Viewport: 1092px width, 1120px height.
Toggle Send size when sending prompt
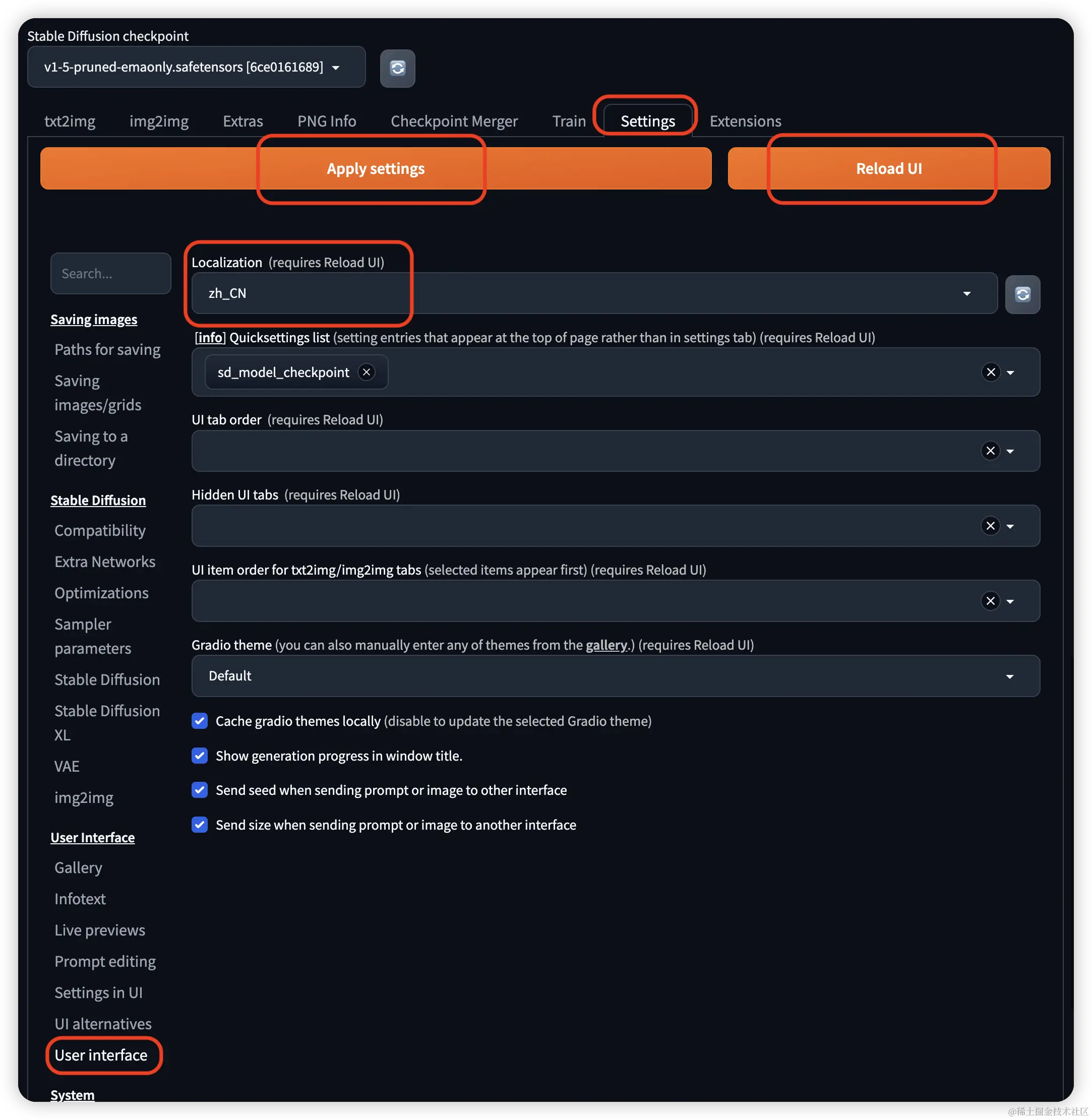[x=200, y=825]
